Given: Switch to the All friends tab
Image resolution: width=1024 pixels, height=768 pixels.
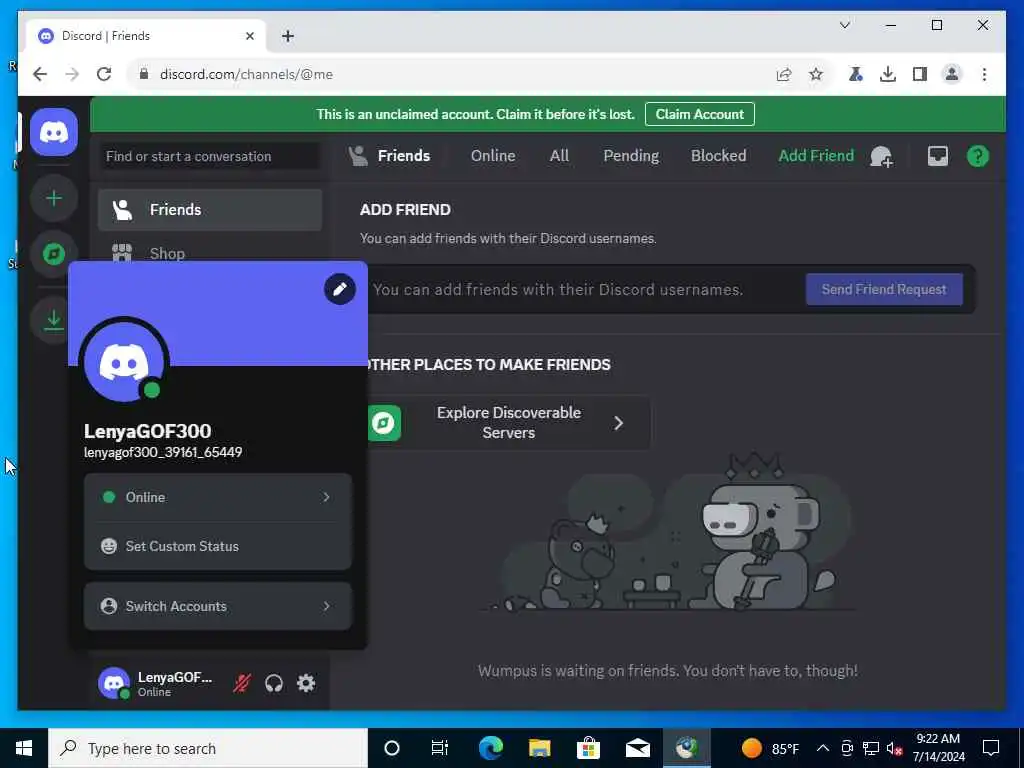Looking at the screenshot, I should tap(559, 156).
